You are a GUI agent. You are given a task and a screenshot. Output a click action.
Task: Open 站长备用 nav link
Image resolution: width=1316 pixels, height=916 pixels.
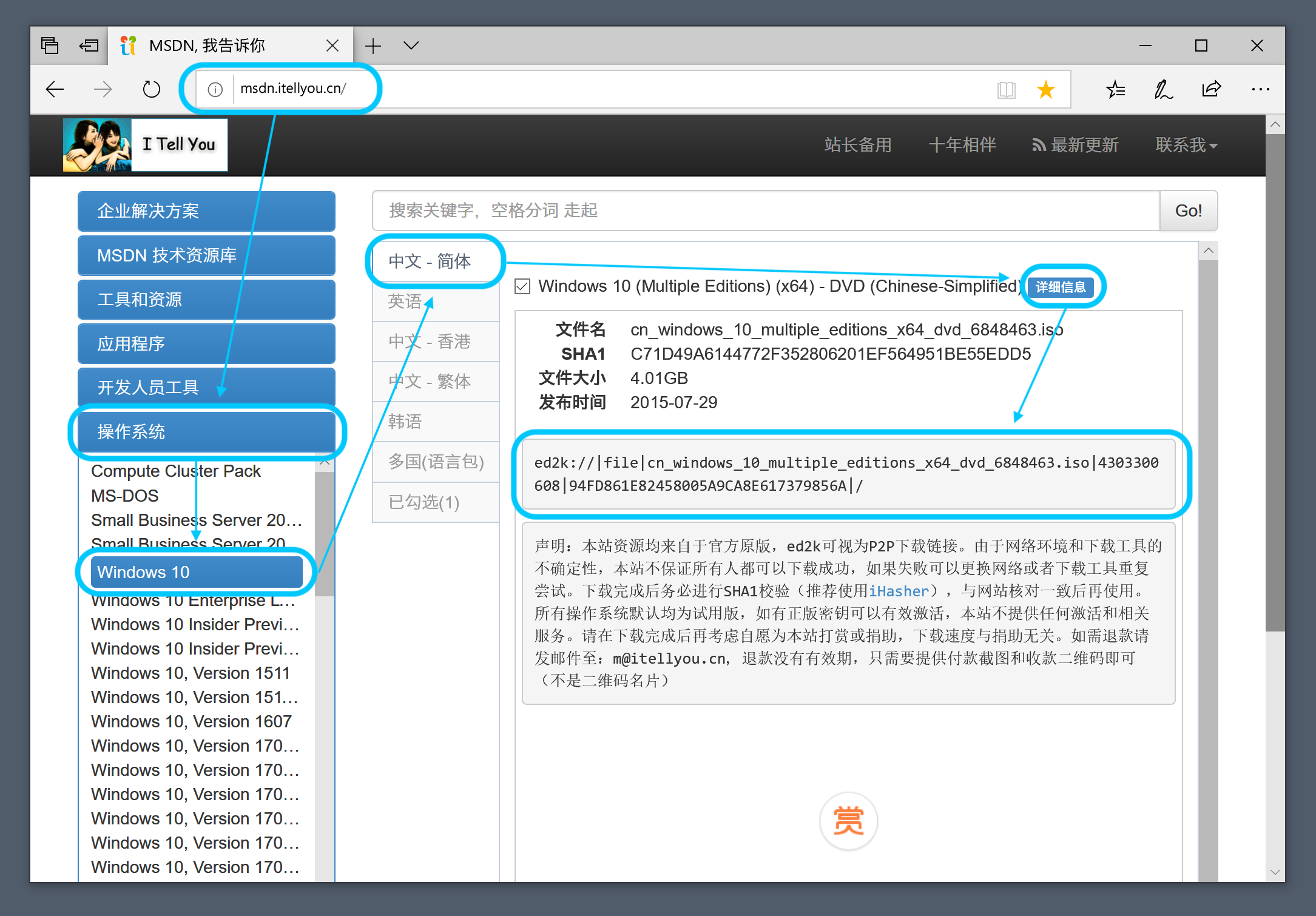[x=858, y=145]
